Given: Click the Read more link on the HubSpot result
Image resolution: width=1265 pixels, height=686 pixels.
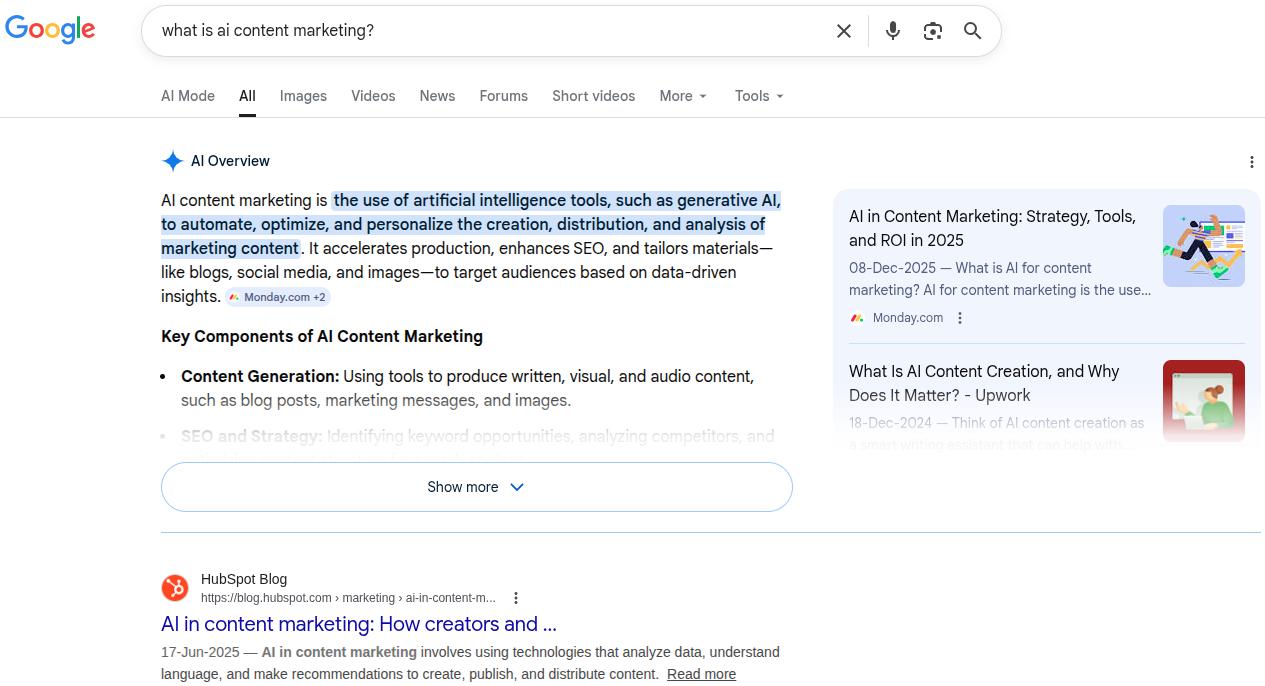Looking at the screenshot, I should 700,674.
